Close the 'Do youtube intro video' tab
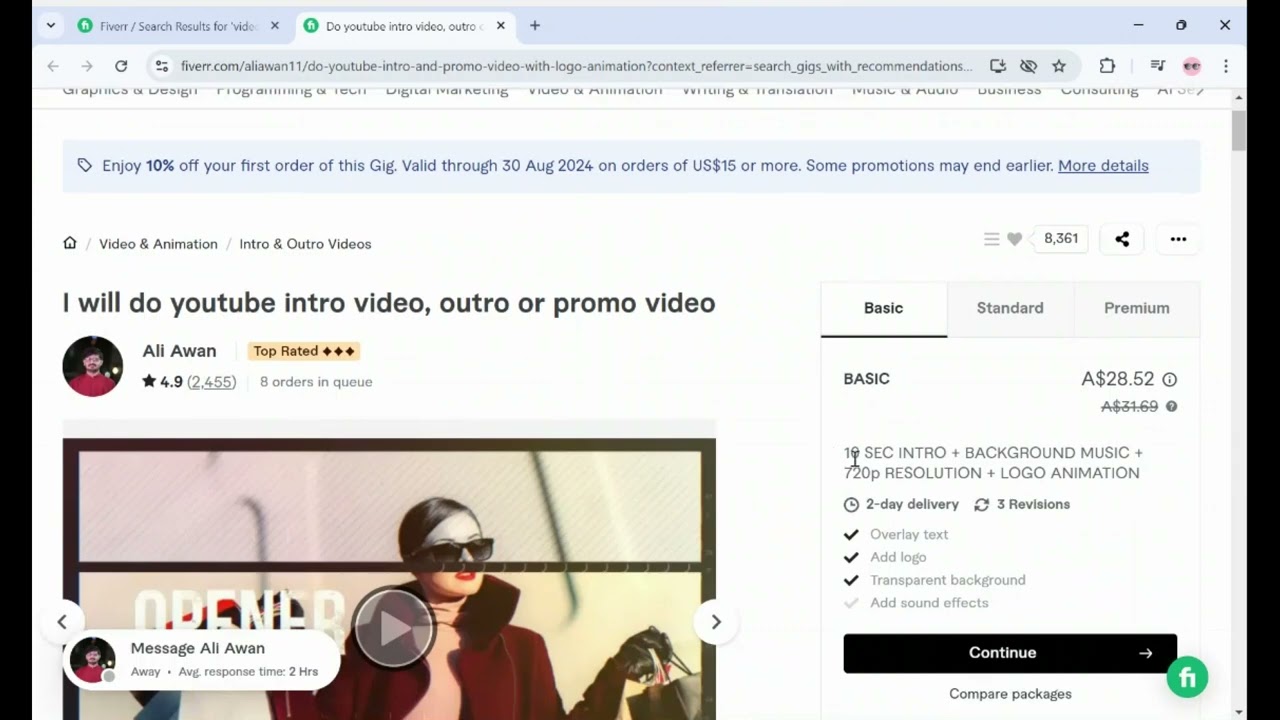Image resolution: width=1280 pixels, height=720 pixels. click(x=501, y=26)
